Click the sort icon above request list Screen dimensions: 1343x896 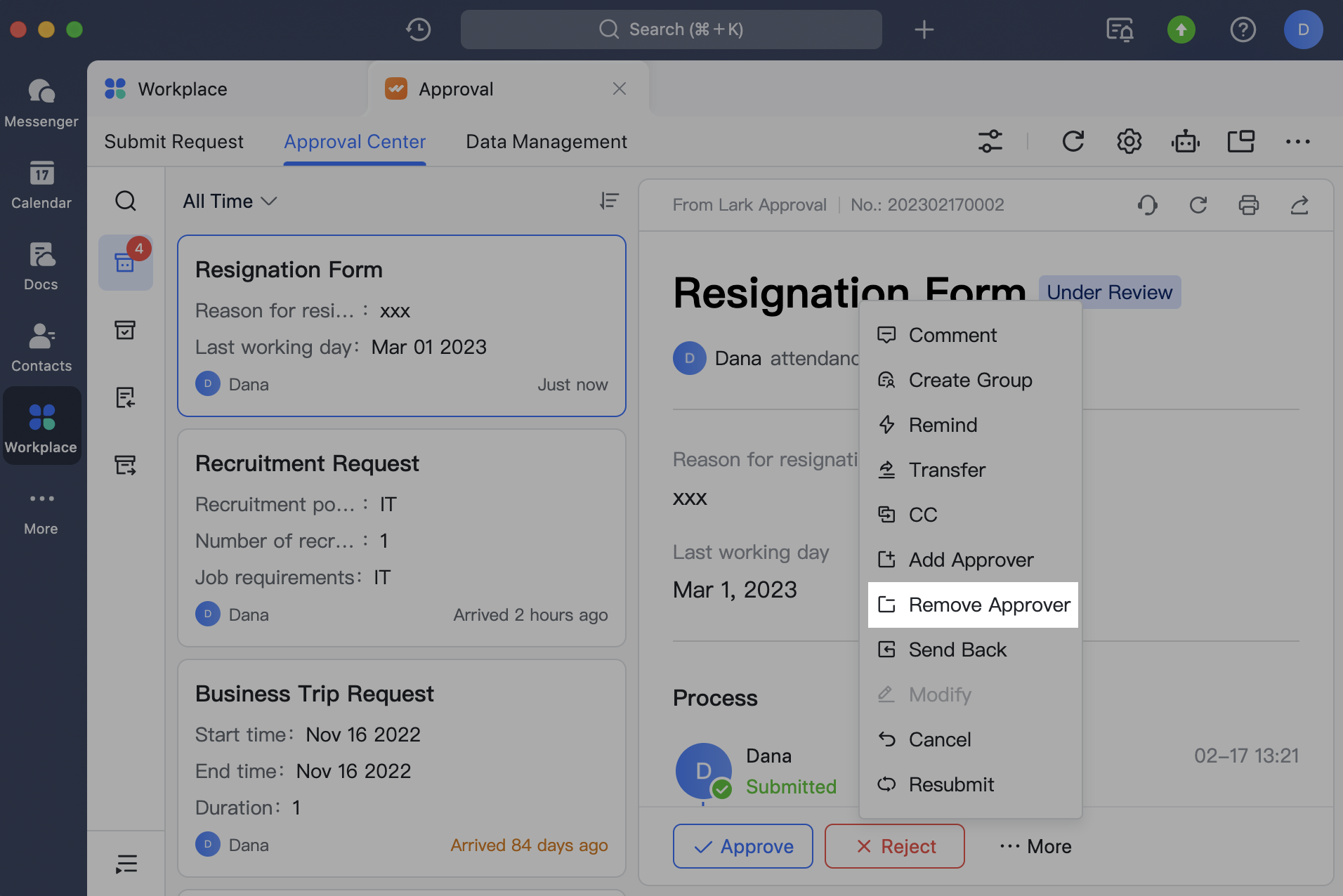click(x=609, y=202)
